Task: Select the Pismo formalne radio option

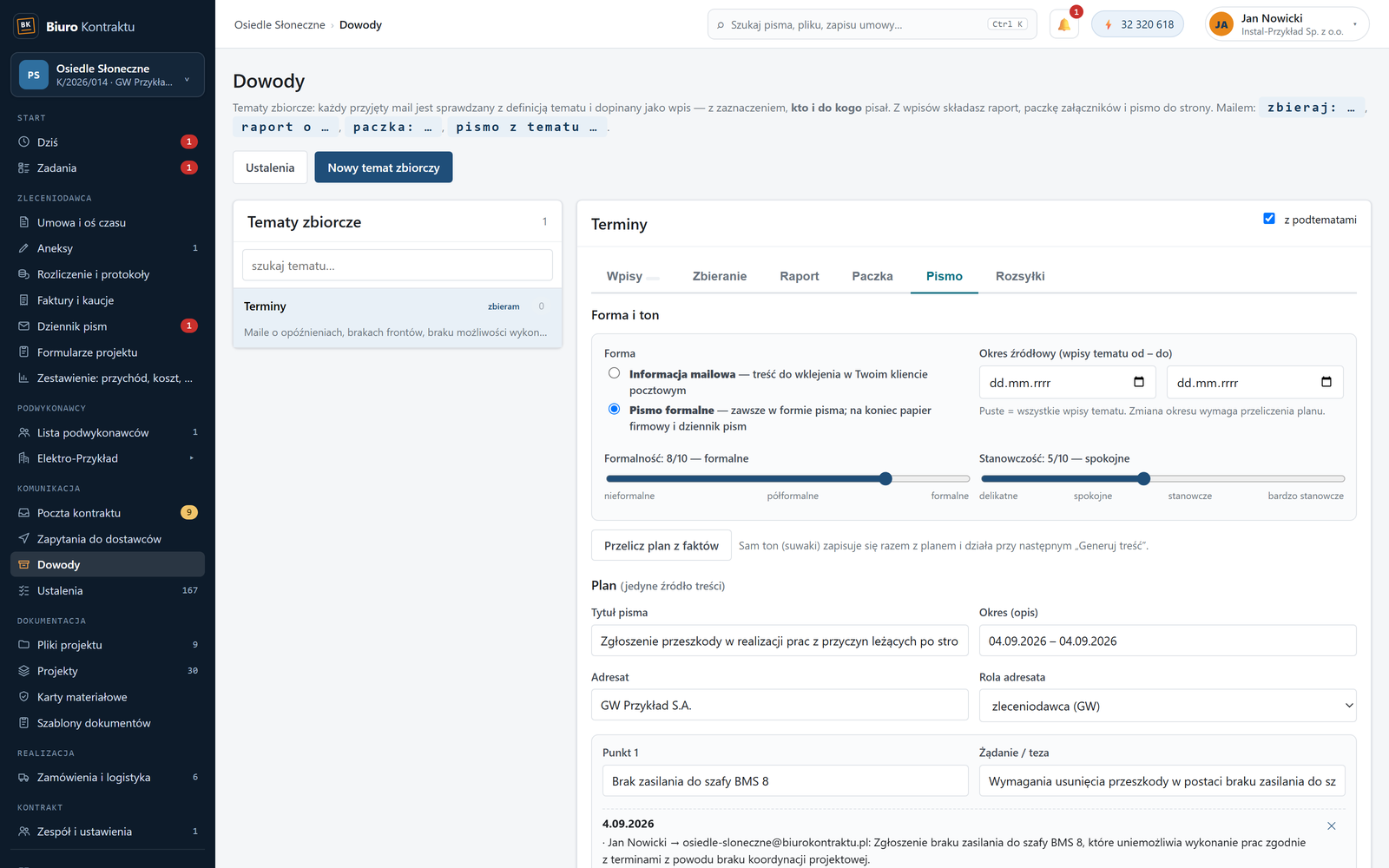Action: (615, 409)
